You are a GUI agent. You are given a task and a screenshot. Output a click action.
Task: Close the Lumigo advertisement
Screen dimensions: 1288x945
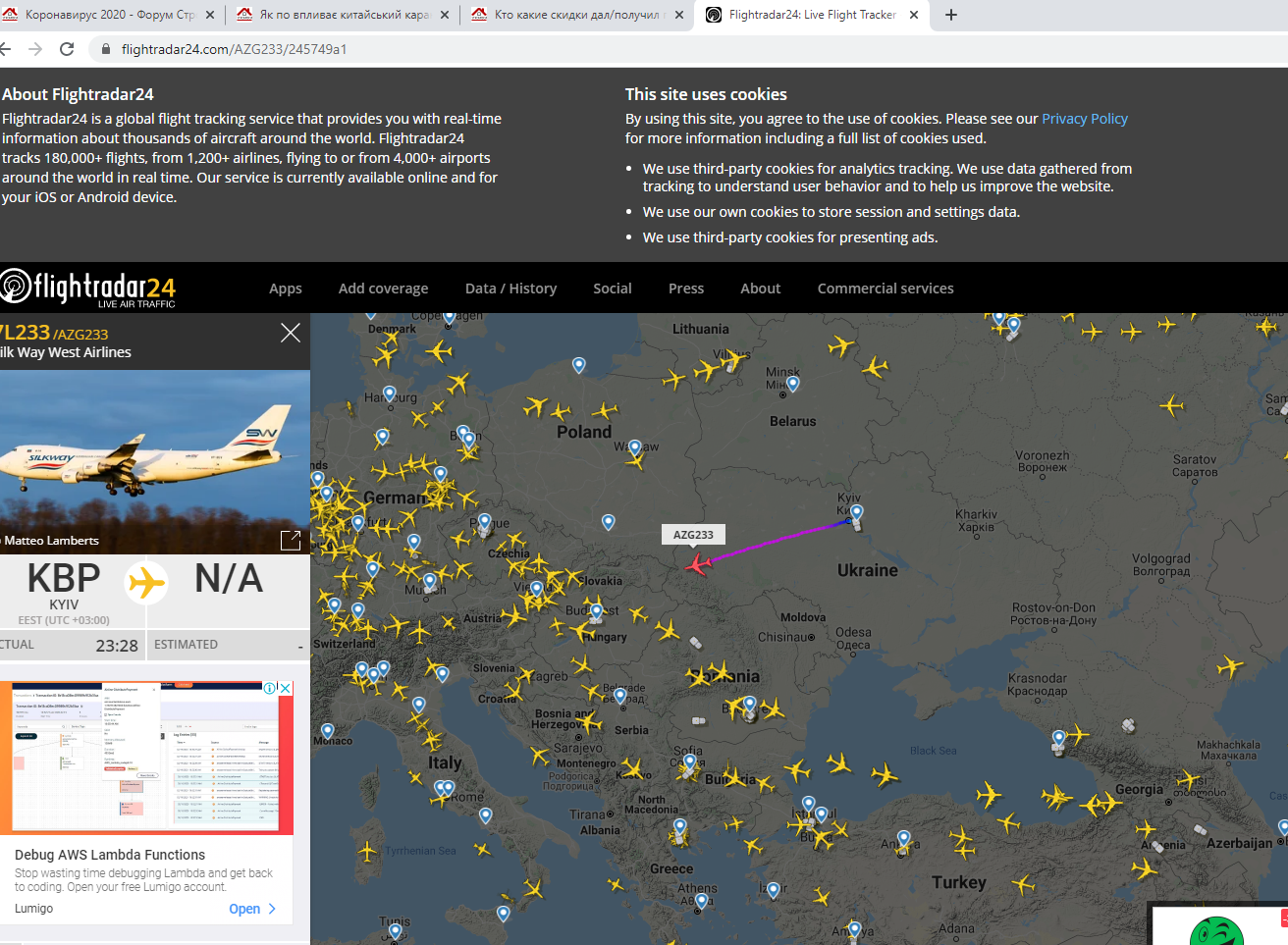click(286, 688)
